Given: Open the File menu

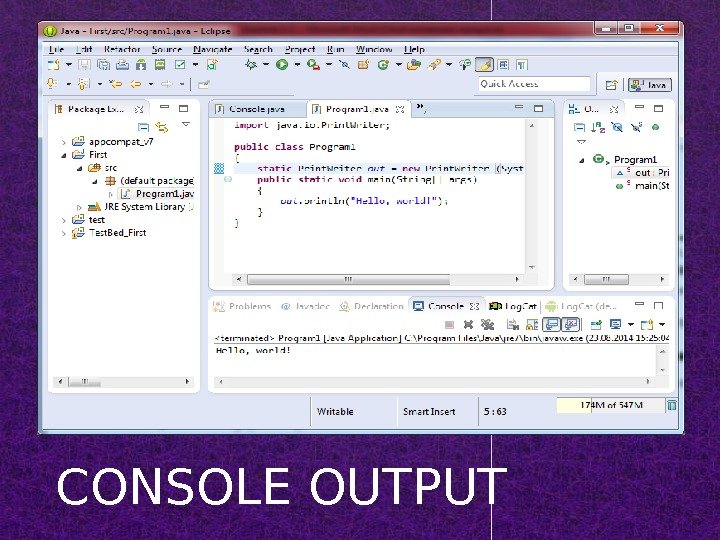Looking at the screenshot, I should point(56,49).
